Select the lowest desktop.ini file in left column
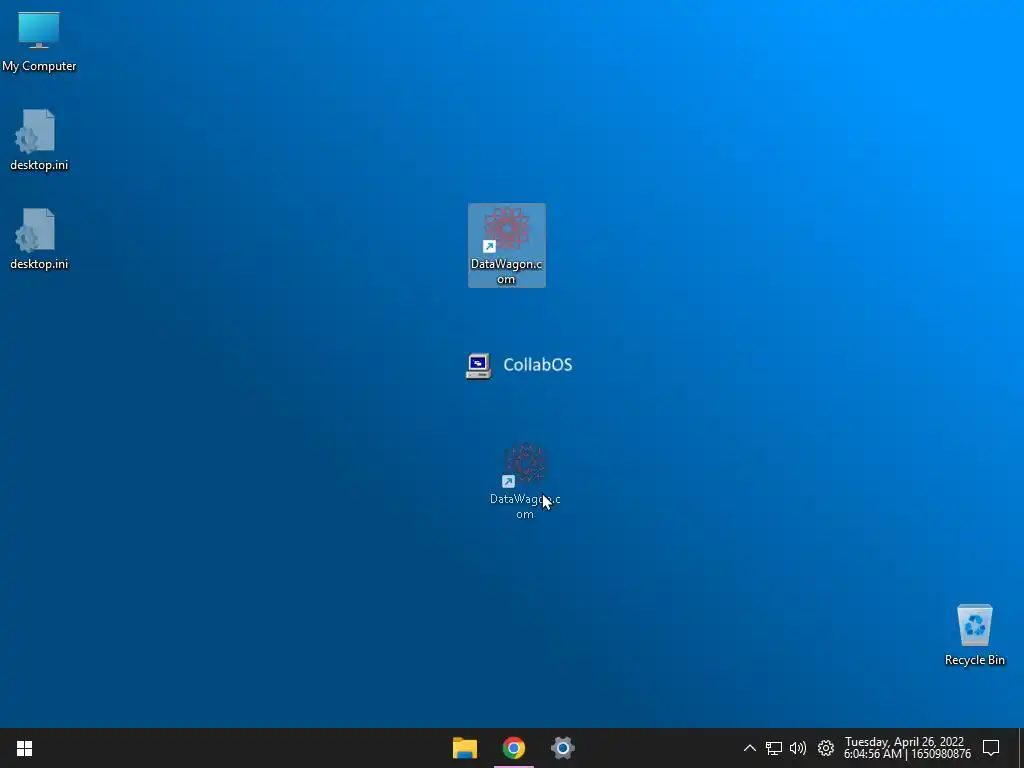The width and height of the screenshot is (1024, 768). pos(39,239)
